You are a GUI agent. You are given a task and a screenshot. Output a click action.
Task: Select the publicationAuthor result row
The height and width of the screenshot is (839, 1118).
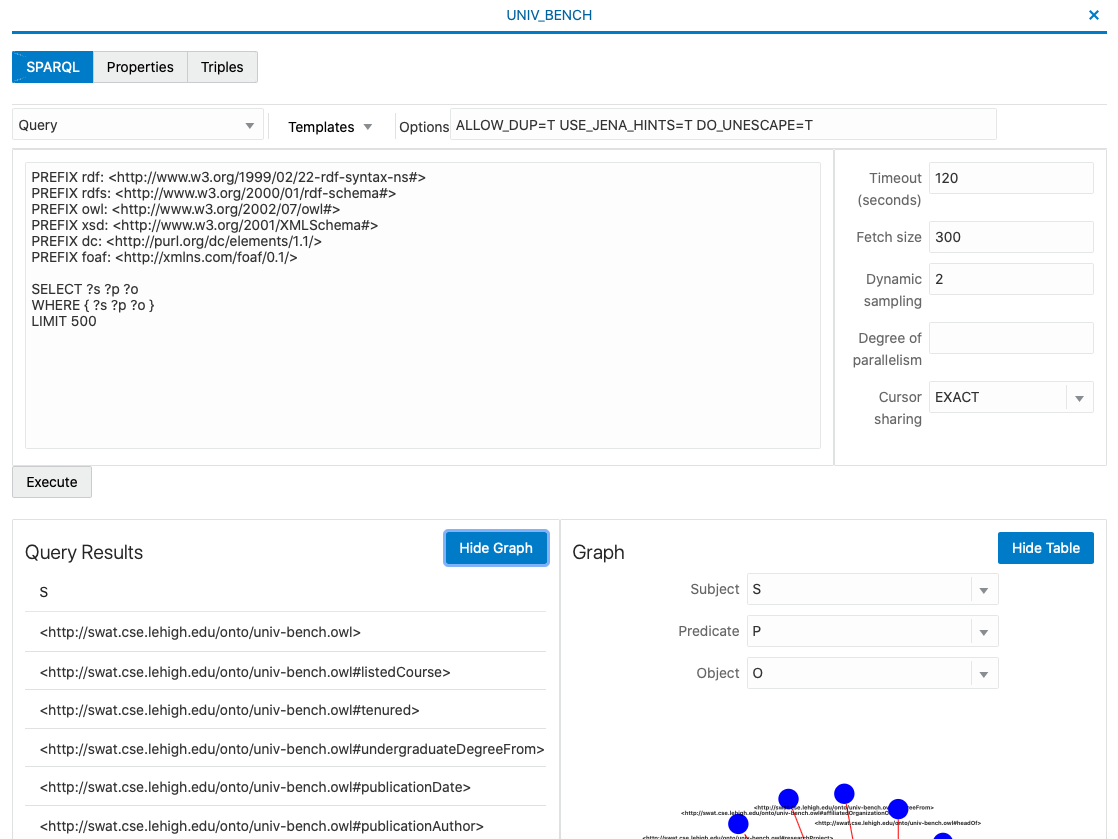tap(285, 825)
